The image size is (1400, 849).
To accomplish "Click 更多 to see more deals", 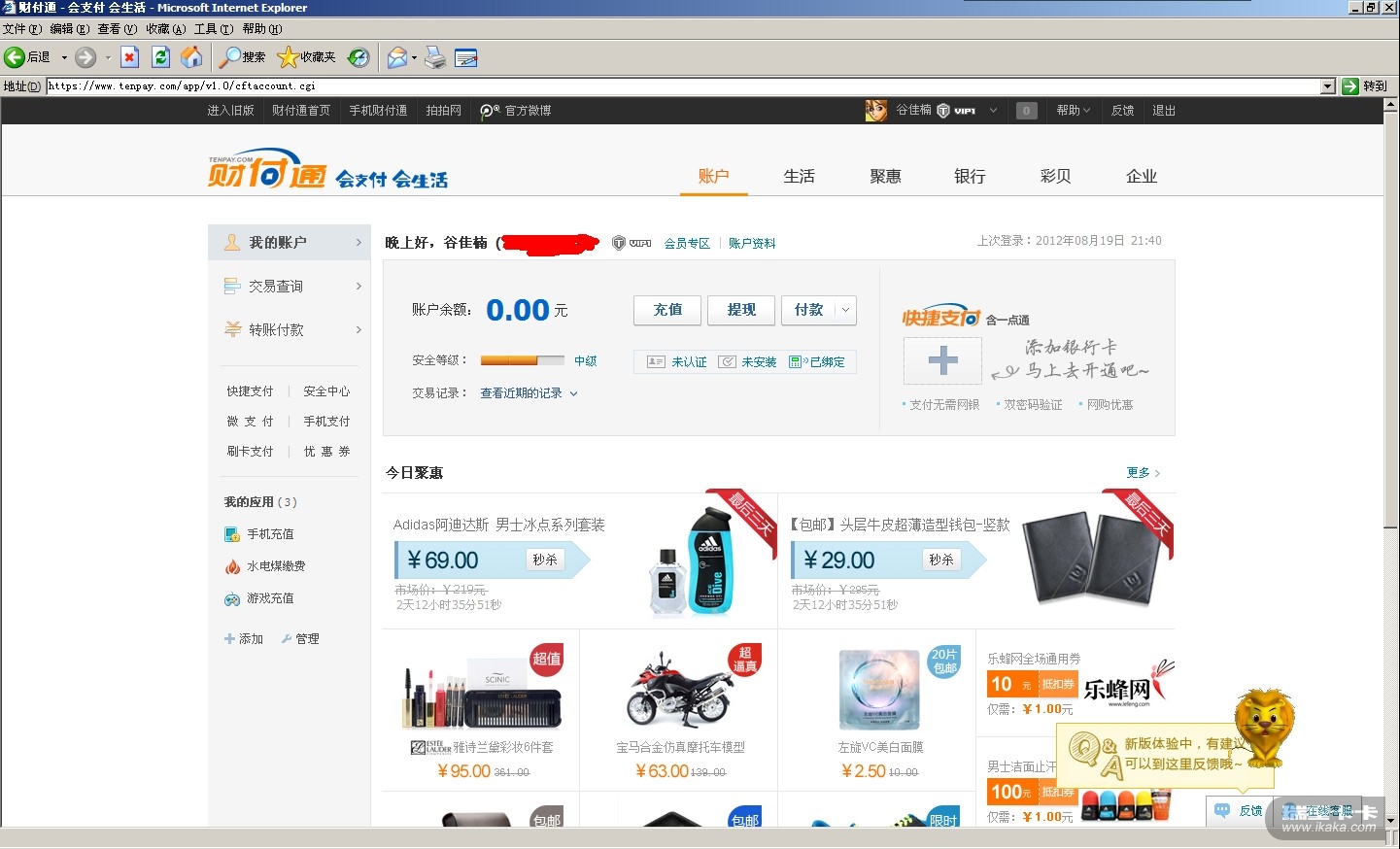I will tap(1143, 473).
